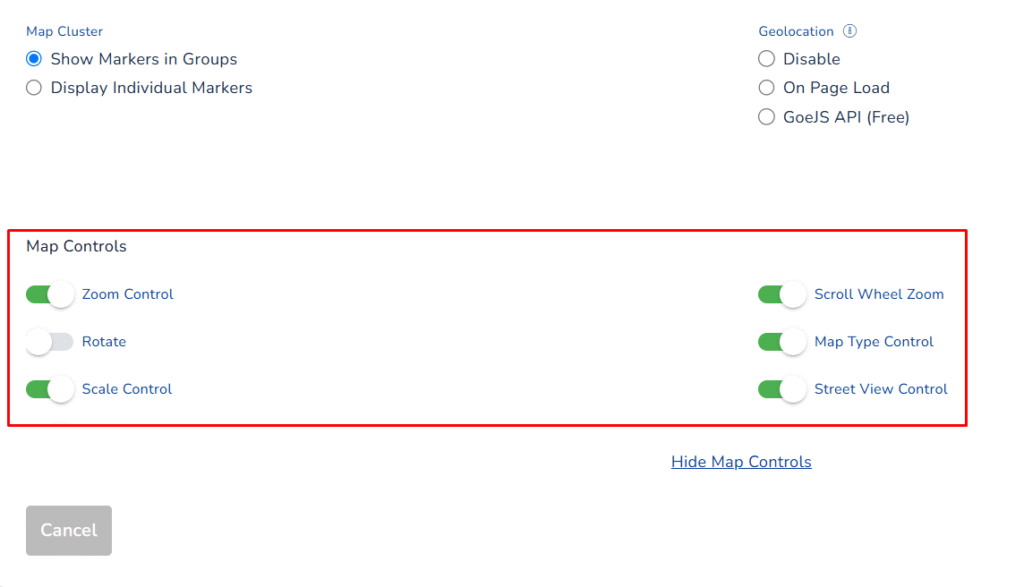The image size is (1024, 587).
Task: Select Display Individual Markers option
Action: point(33,88)
